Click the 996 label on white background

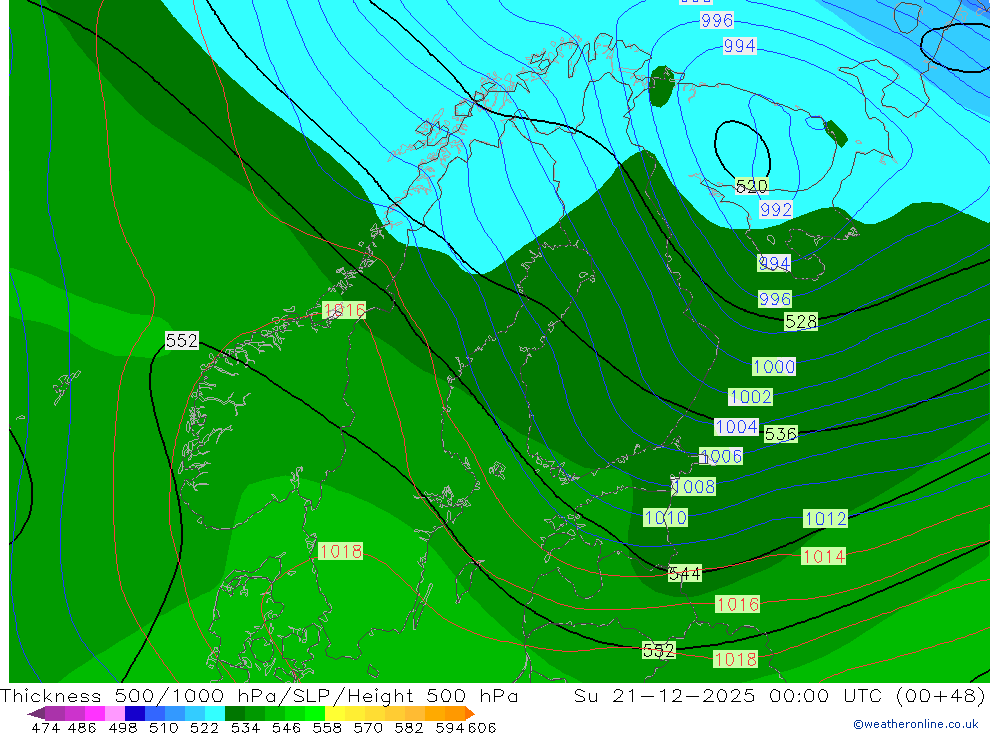pos(716,20)
